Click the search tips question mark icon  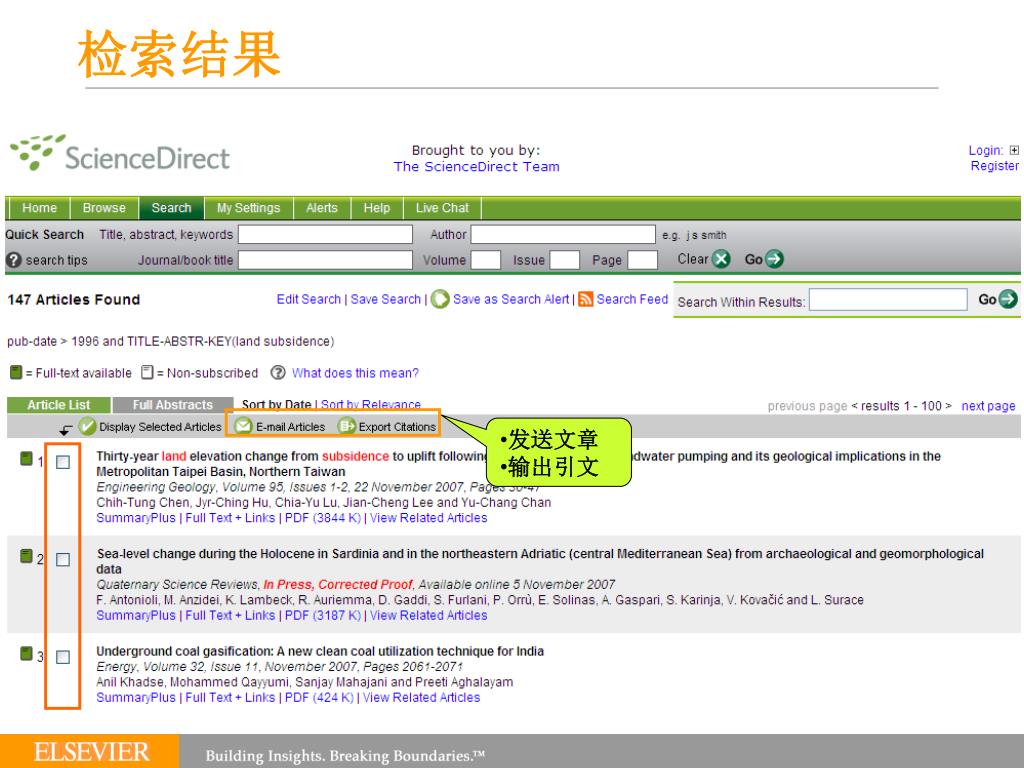click(x=14, y=260)
